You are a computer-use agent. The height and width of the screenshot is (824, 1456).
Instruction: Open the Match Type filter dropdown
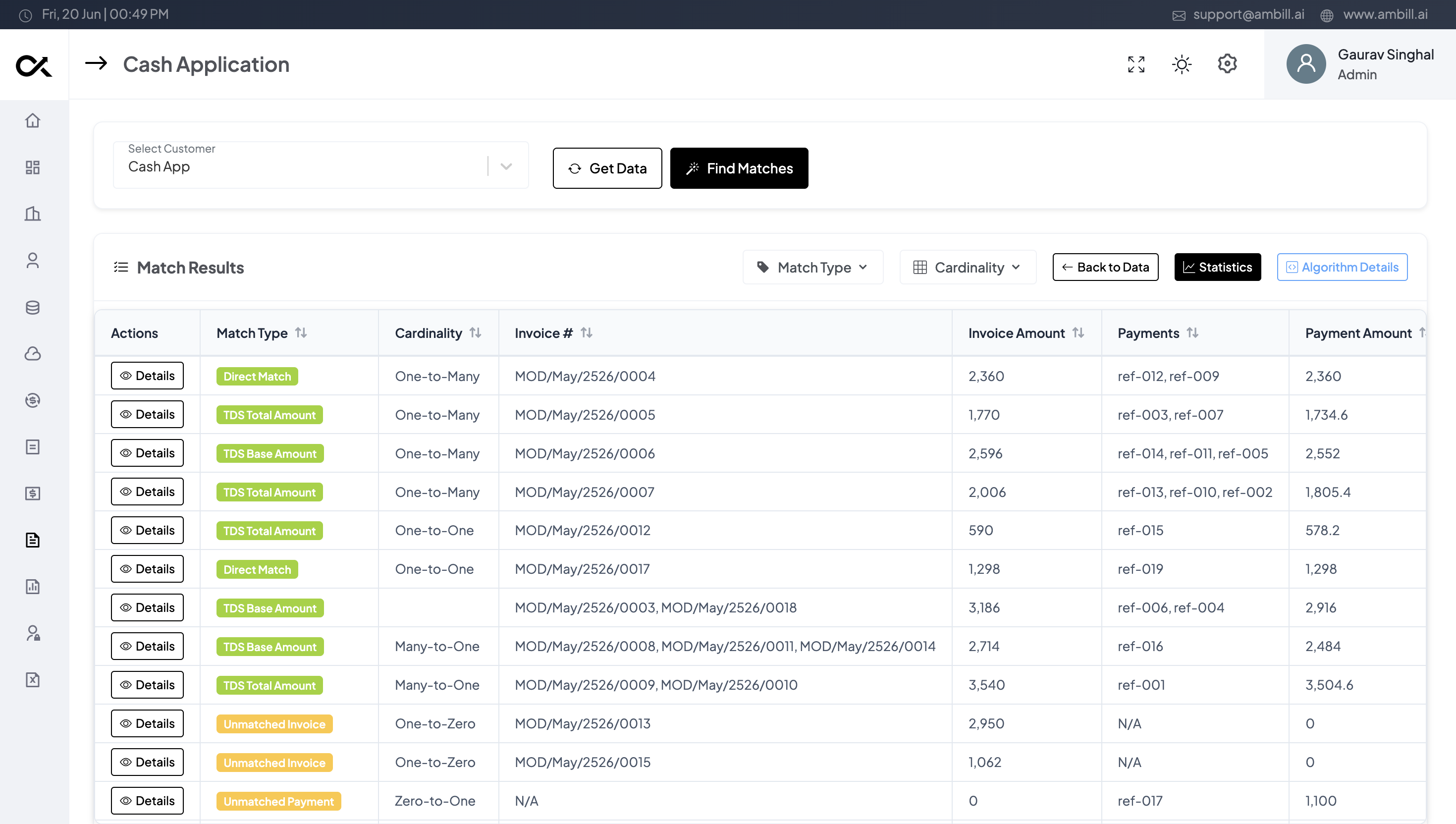(x=812, y=267)
